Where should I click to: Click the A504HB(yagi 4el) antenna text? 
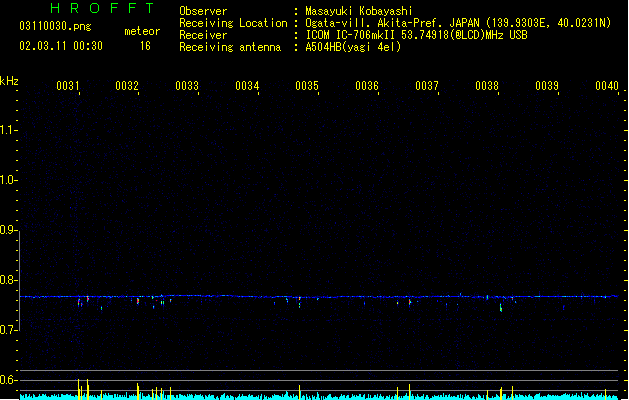click(x=353, y=47)
